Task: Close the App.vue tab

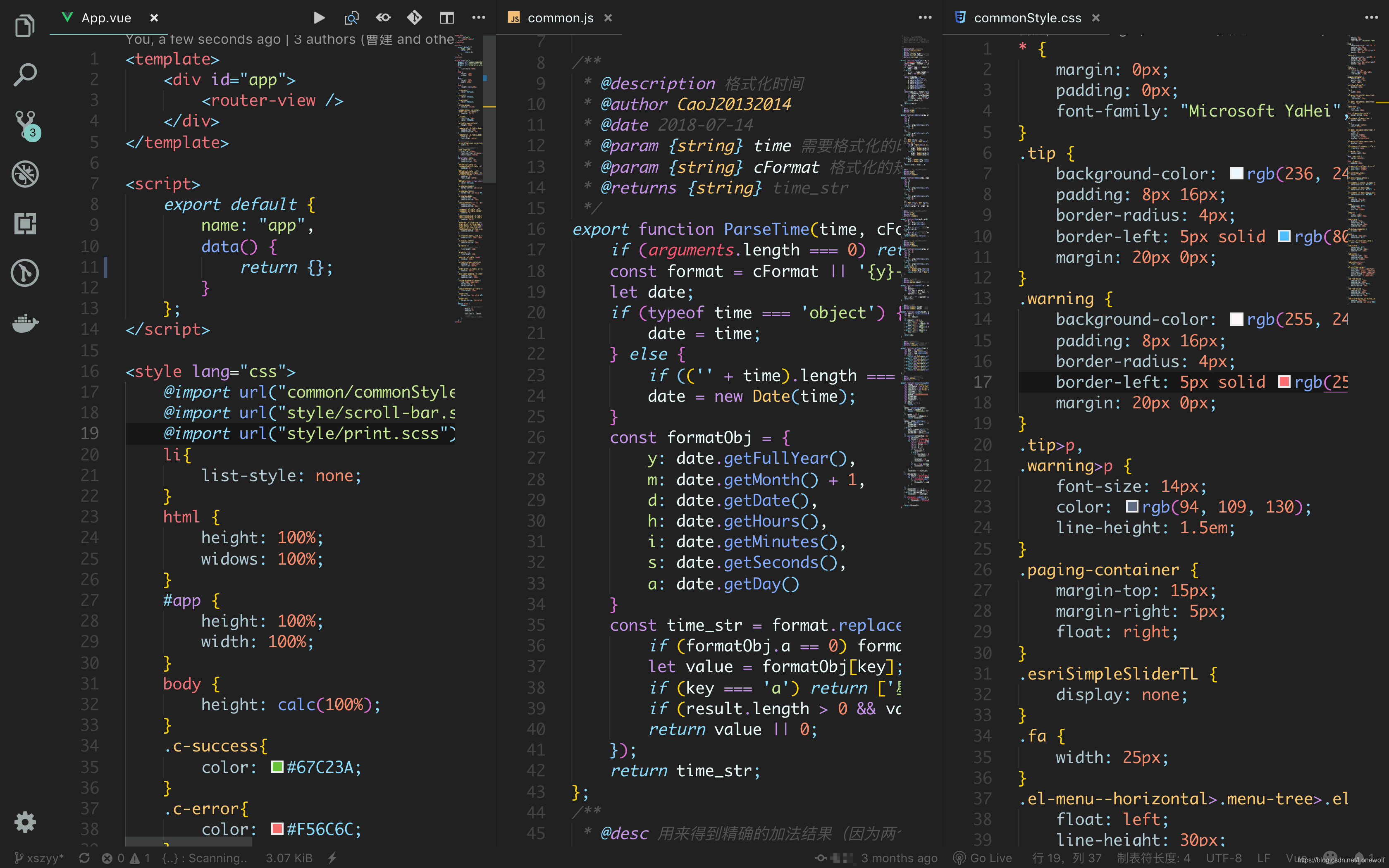Action: click(x=154, y=18)
